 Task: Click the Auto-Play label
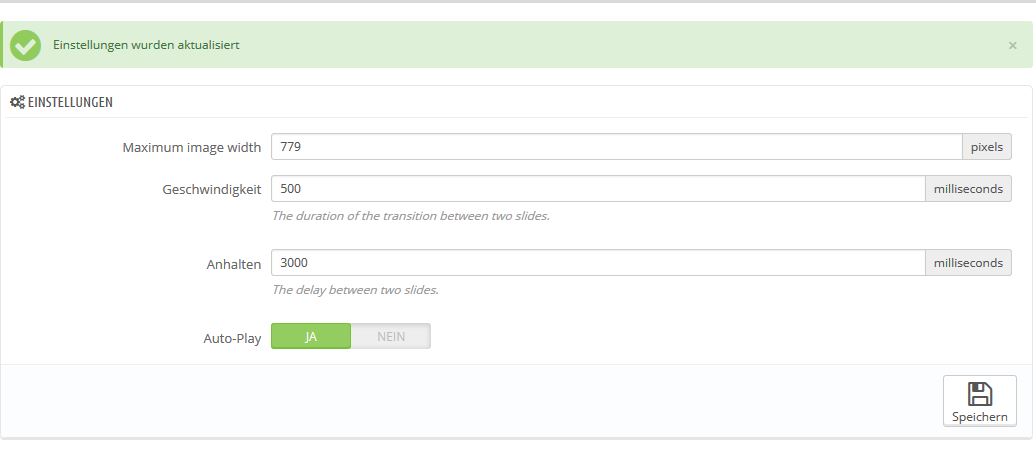[x=232, y=338]
